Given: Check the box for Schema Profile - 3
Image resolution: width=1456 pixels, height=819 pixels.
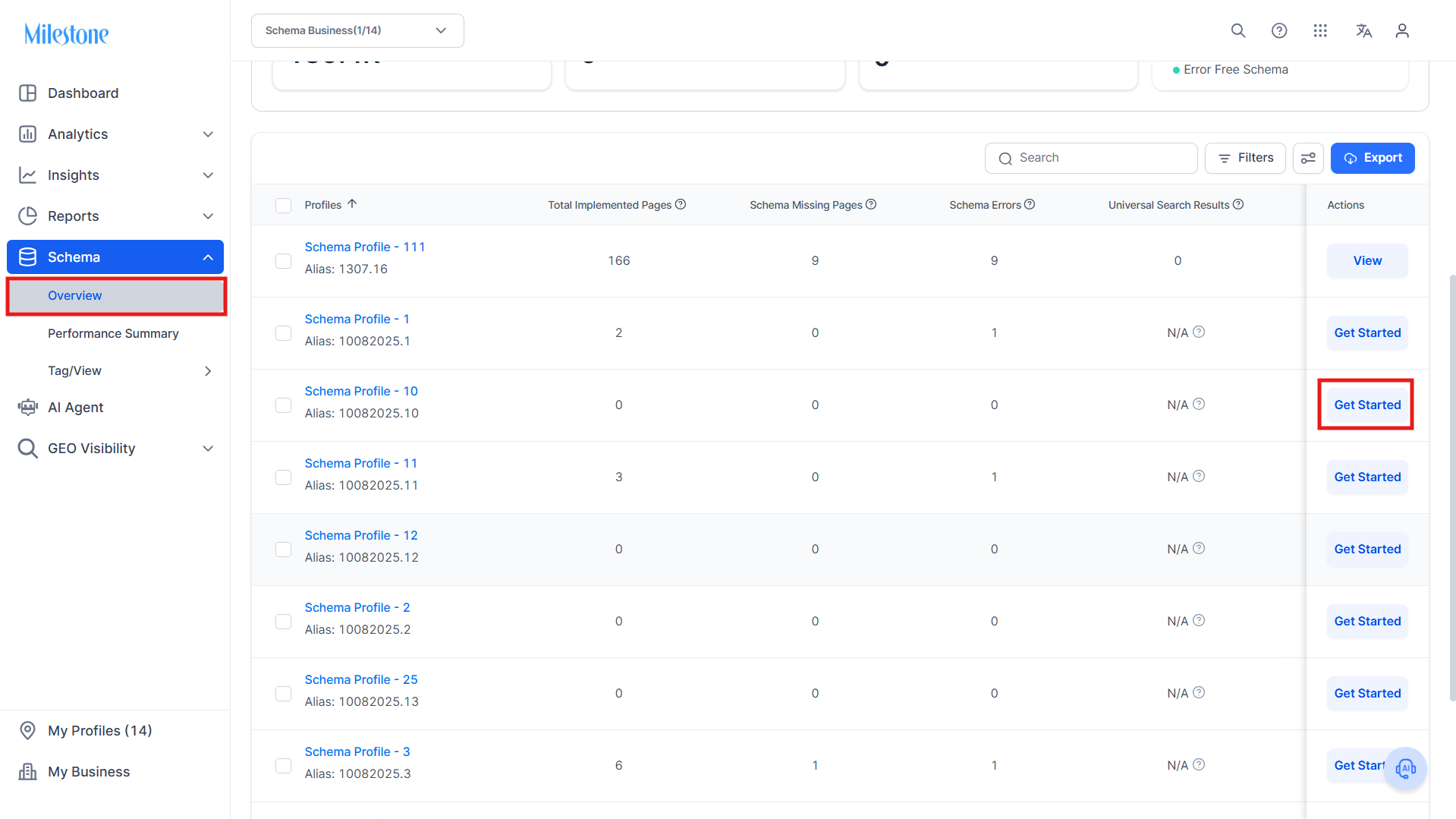Looking at the screenshot, I should click(283, 766).
